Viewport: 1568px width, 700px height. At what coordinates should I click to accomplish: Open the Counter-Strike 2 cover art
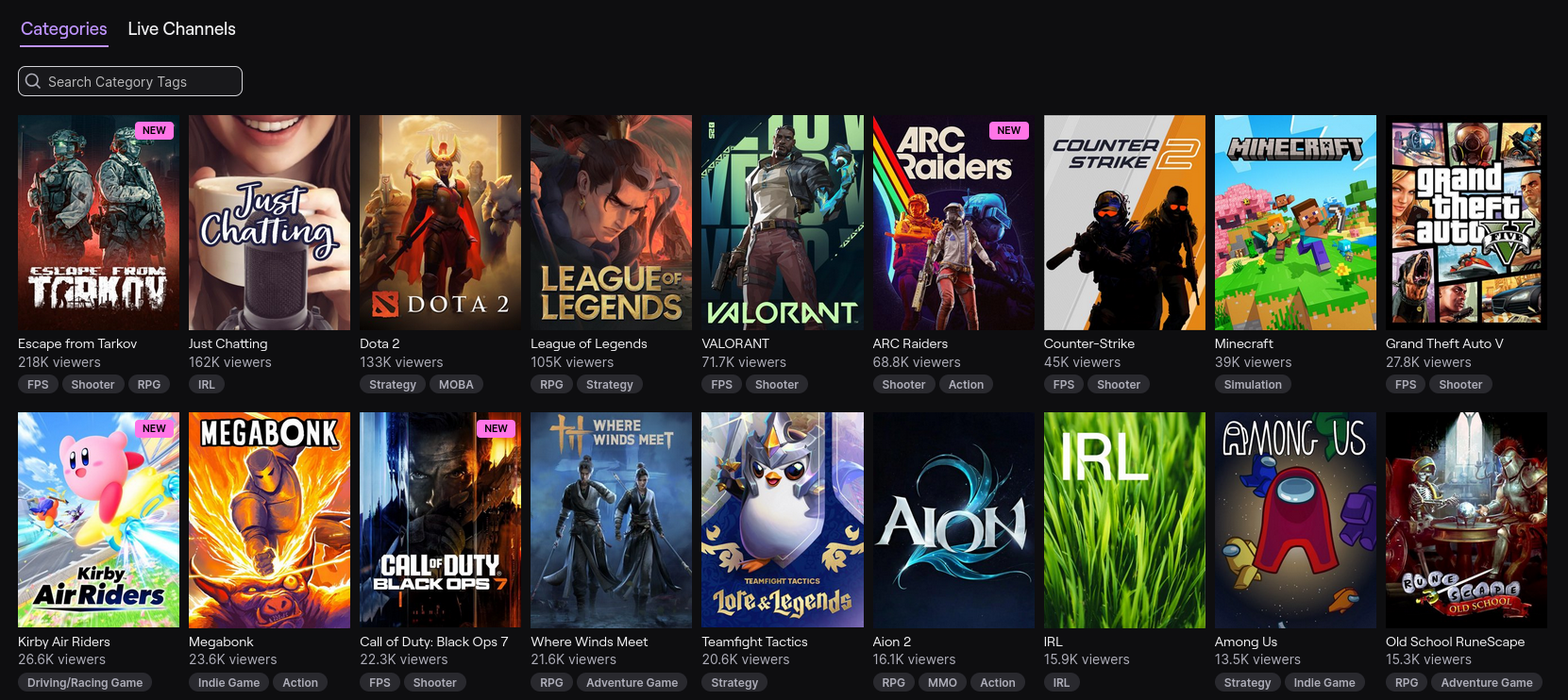point(1124,223)
